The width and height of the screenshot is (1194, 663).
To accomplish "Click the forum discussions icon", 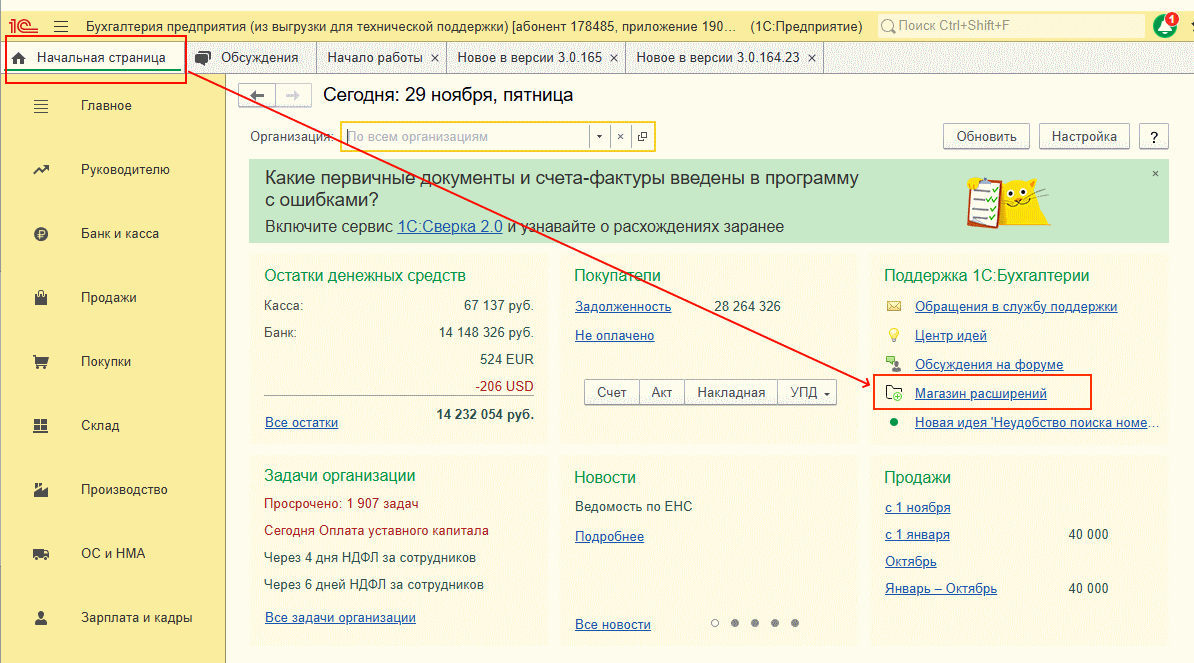I will [894, 364].
